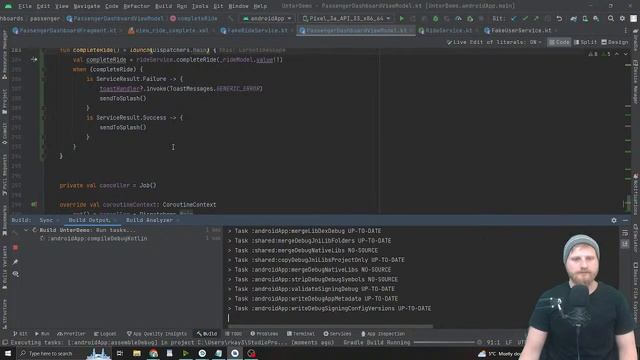Click the green Debug bug icon
This screenshot has width=640, height=360.
point(436,19)
